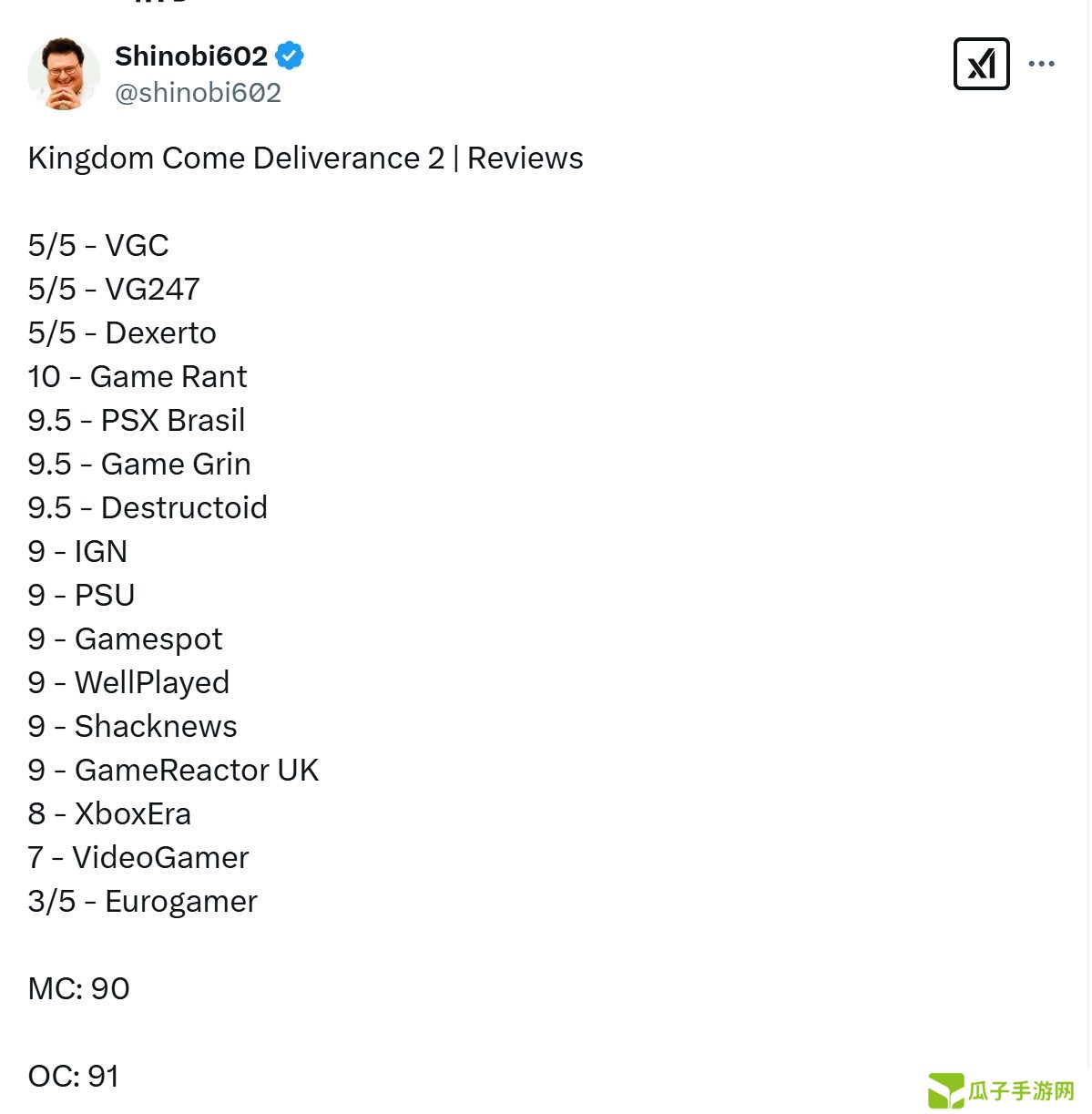
Task: Click the Shinobi602 display name
Action: tap(191, 56)
